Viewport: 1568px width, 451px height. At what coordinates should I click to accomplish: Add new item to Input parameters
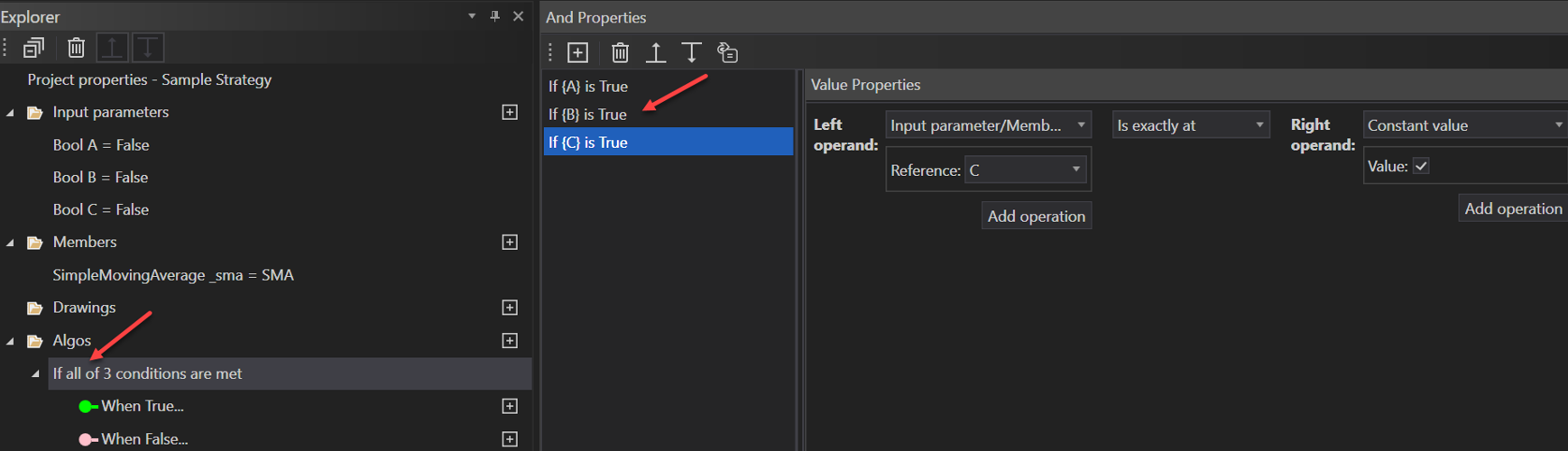pos(510,113)
